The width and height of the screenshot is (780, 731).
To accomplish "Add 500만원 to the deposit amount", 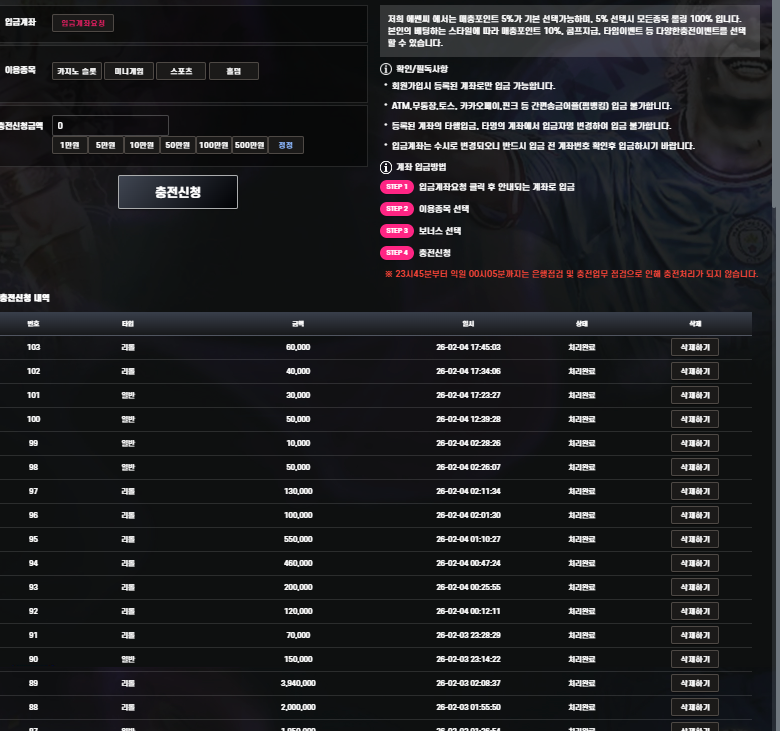I will pos(250,145).
